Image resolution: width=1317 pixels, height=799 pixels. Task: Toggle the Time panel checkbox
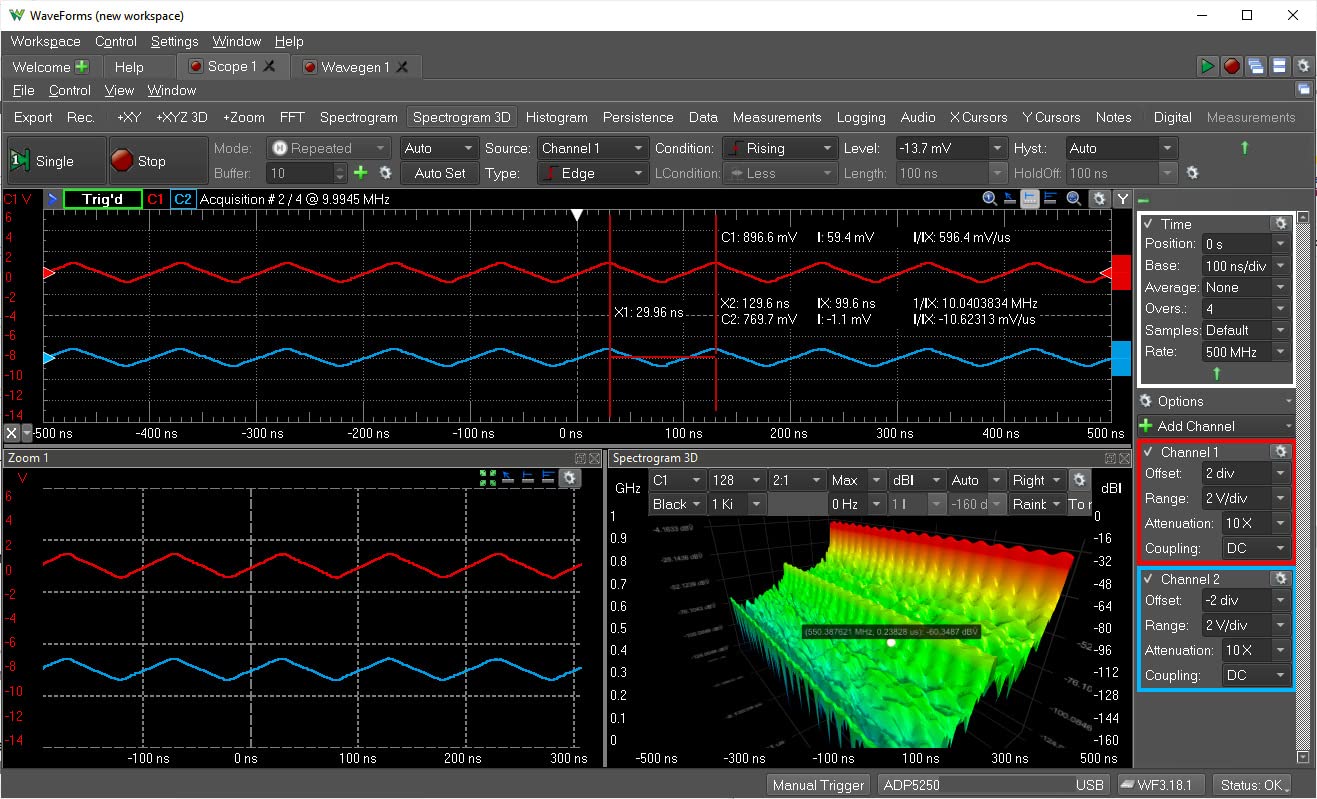tap(1148, 224)
